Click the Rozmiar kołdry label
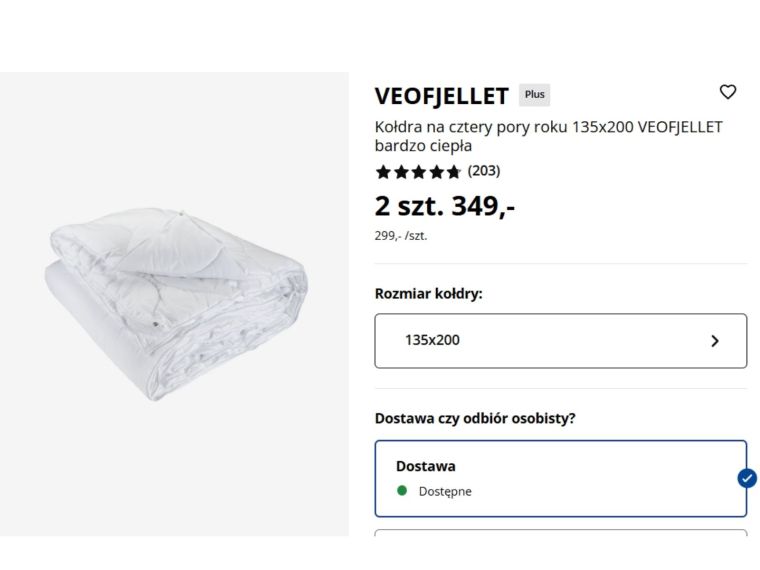This screenshot has width=760, height=570. pyautogui.click(x=428, y=294)
